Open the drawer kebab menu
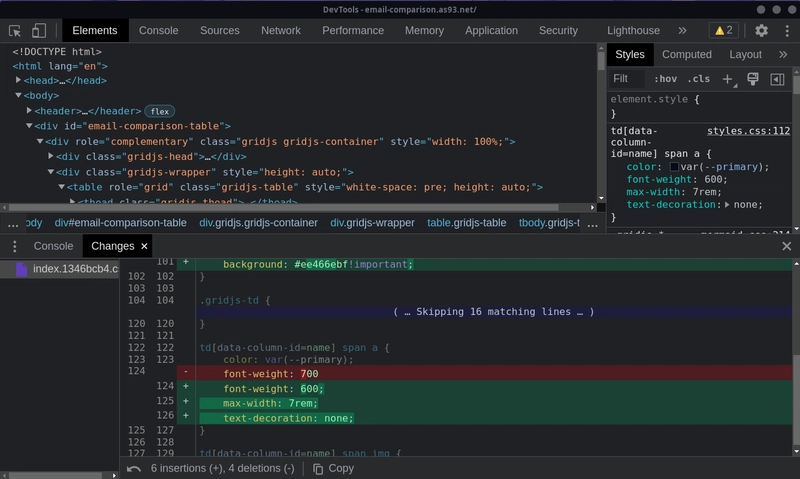 point(14,246)
